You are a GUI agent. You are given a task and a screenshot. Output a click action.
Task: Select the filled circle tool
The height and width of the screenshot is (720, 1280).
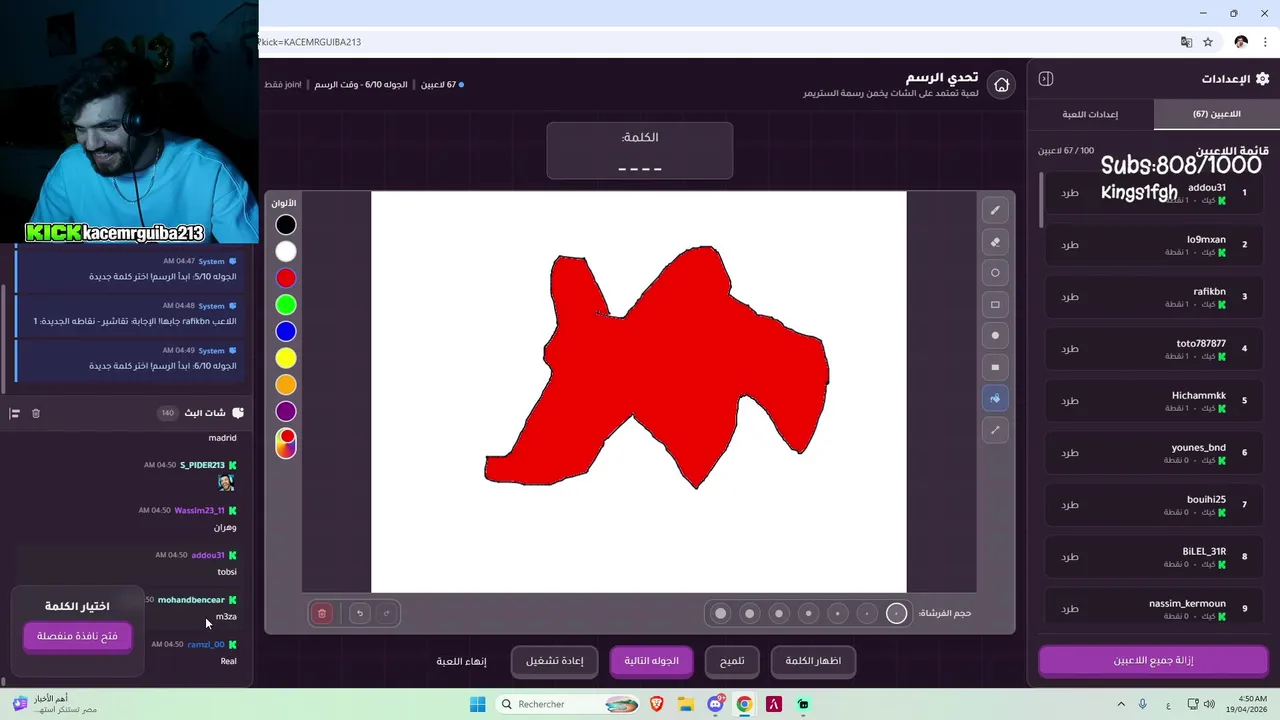[995, 336]
